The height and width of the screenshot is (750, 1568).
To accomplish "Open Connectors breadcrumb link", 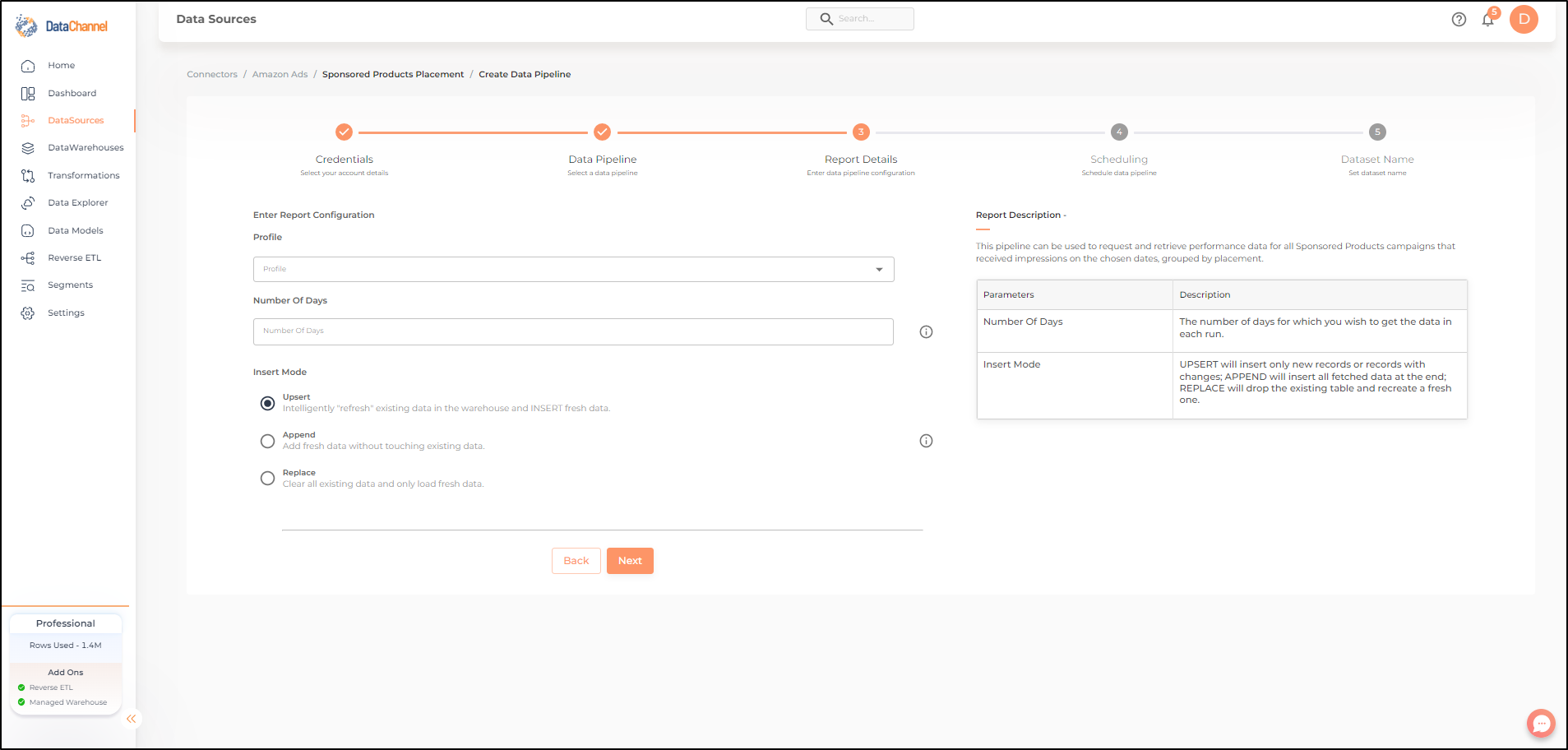I will click(211, 75).
